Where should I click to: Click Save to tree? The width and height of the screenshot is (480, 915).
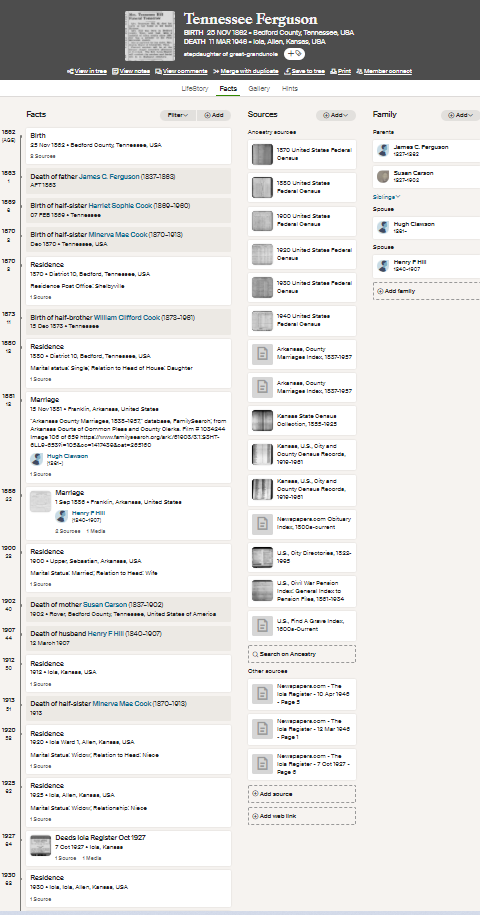click(x=304, y=71)
